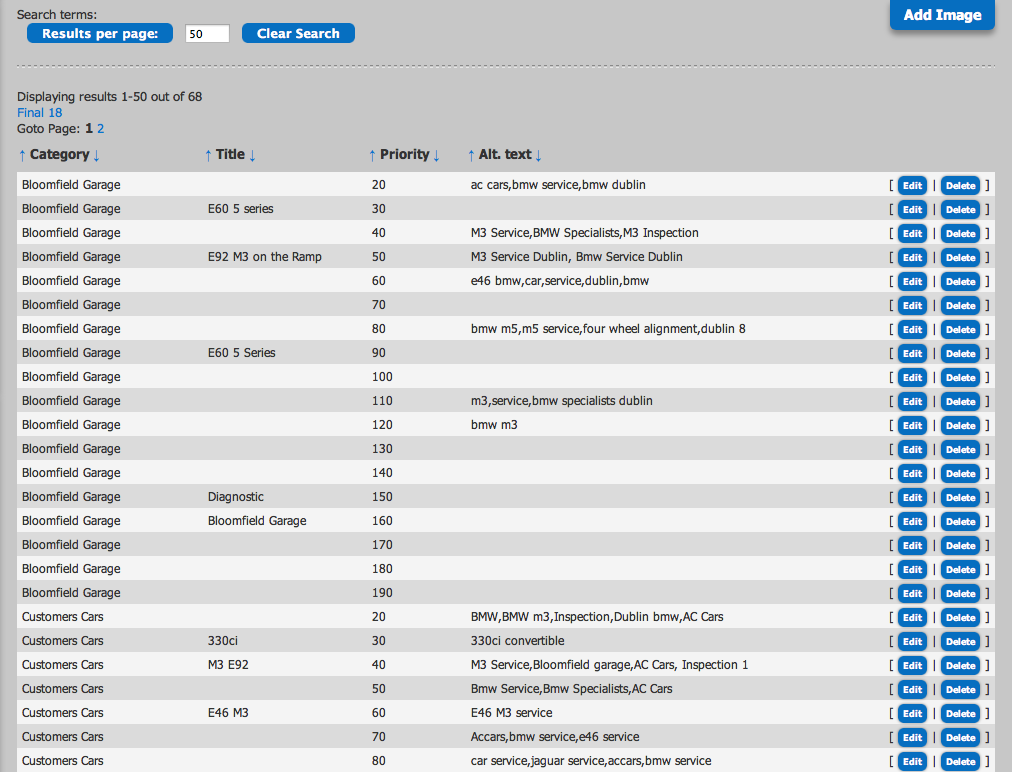Delete the Bloomfield Garage priority 140 row

960,473
